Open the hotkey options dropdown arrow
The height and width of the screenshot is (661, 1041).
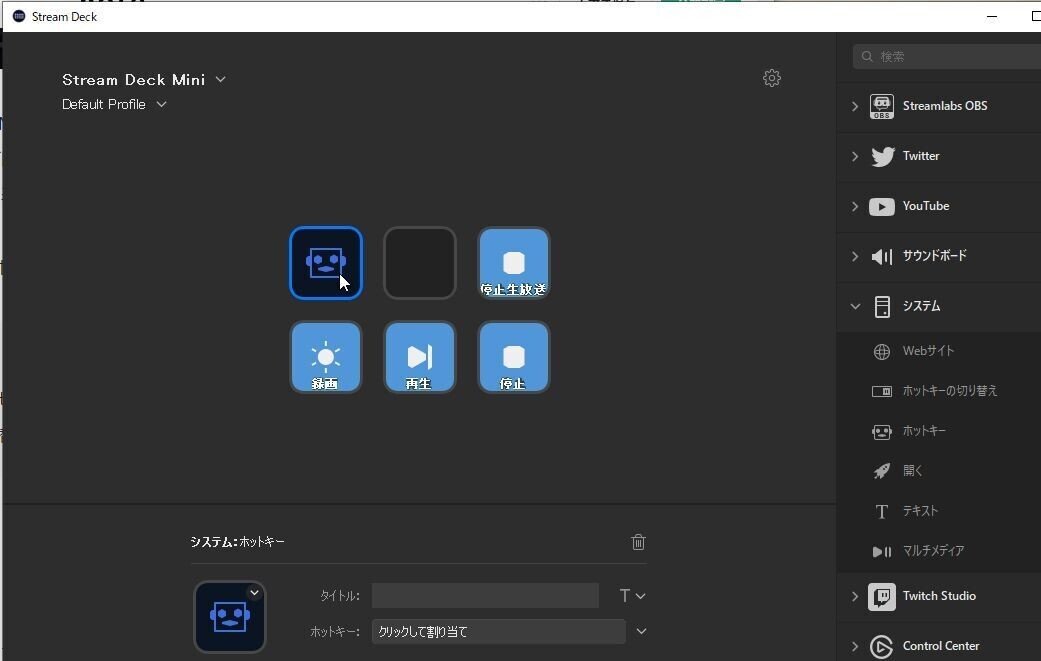tap(641, 631)
